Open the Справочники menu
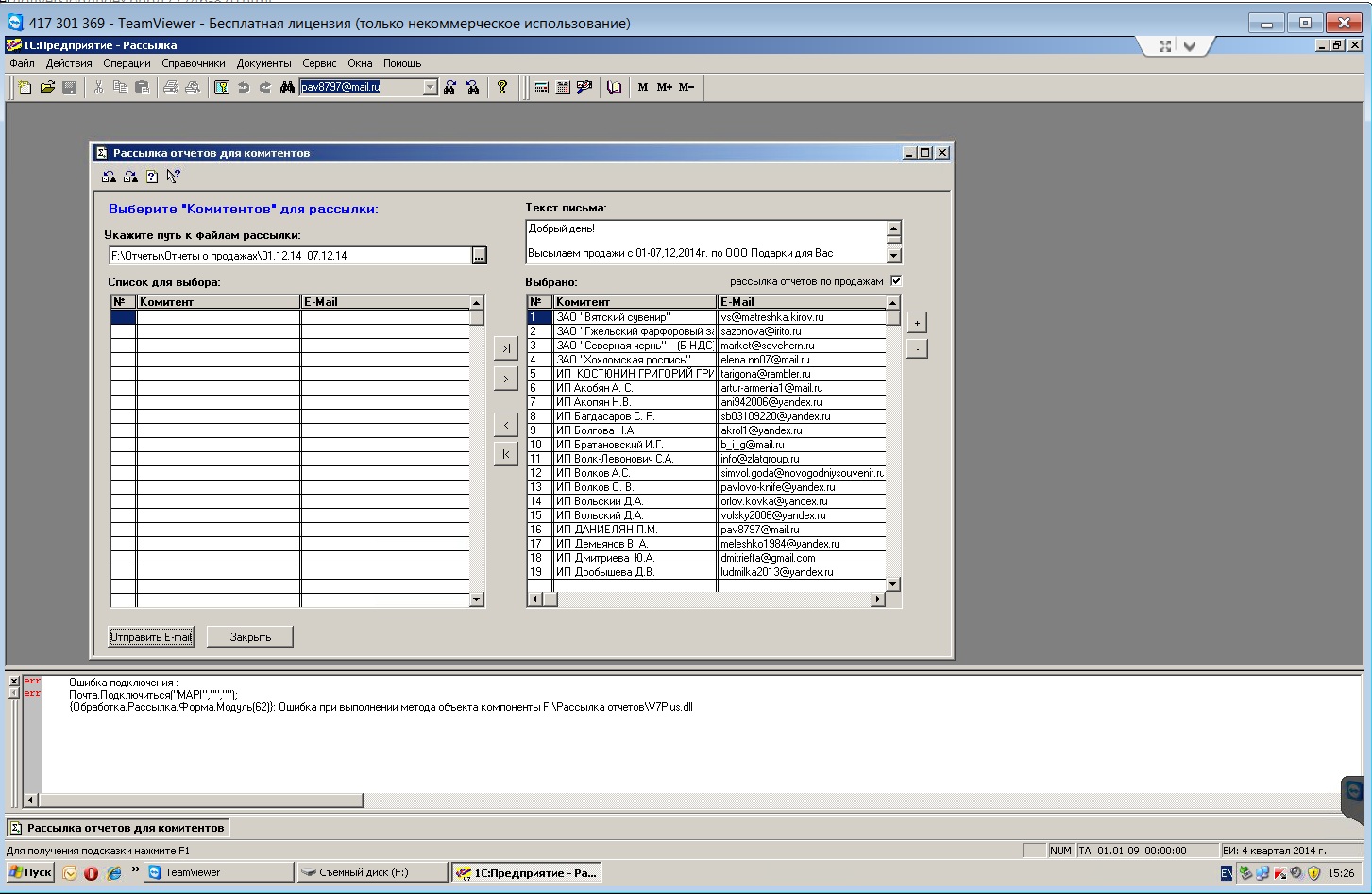The image size is (1372, 894). 193,63
